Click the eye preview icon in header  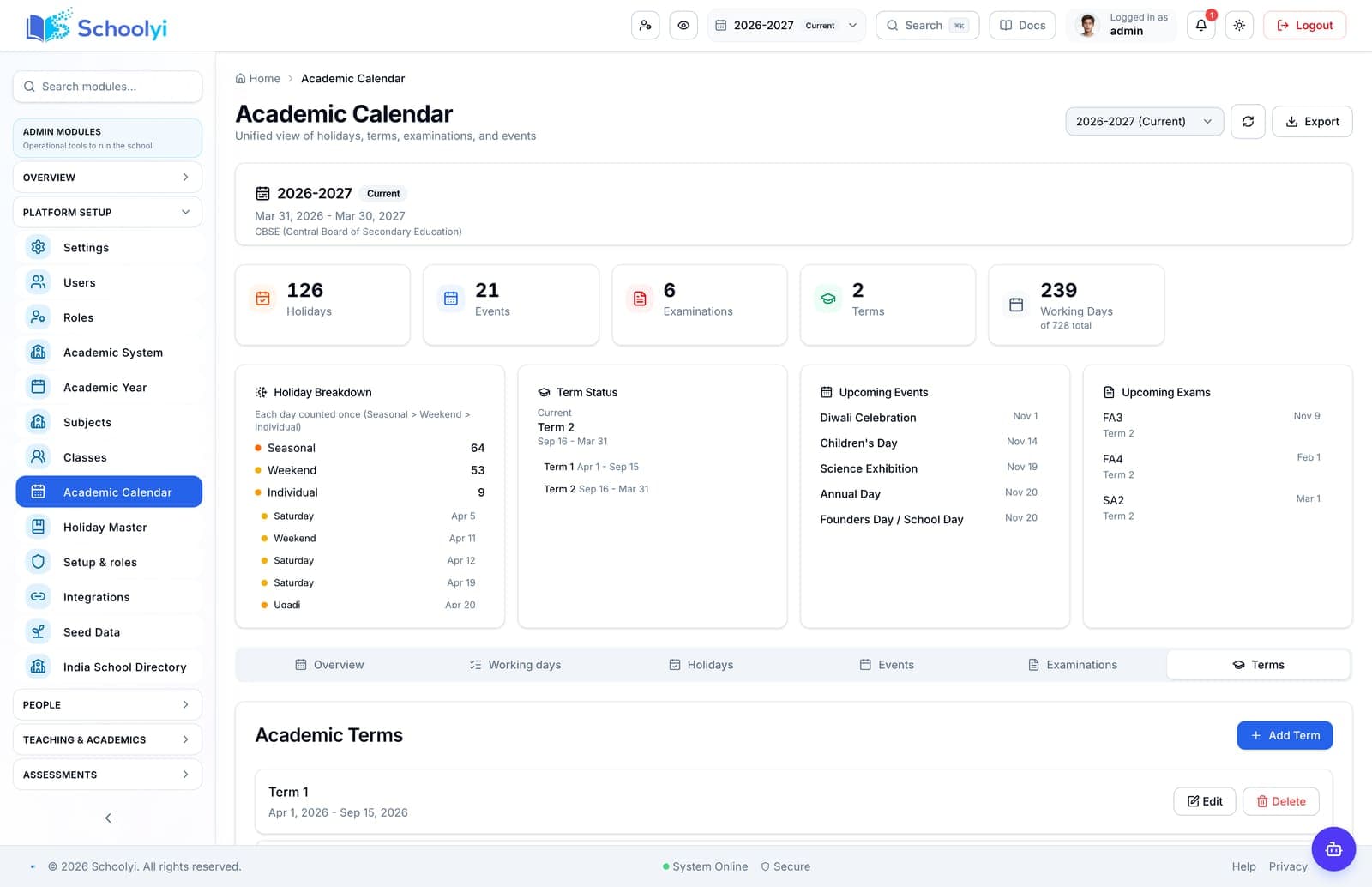click(683, 25)
